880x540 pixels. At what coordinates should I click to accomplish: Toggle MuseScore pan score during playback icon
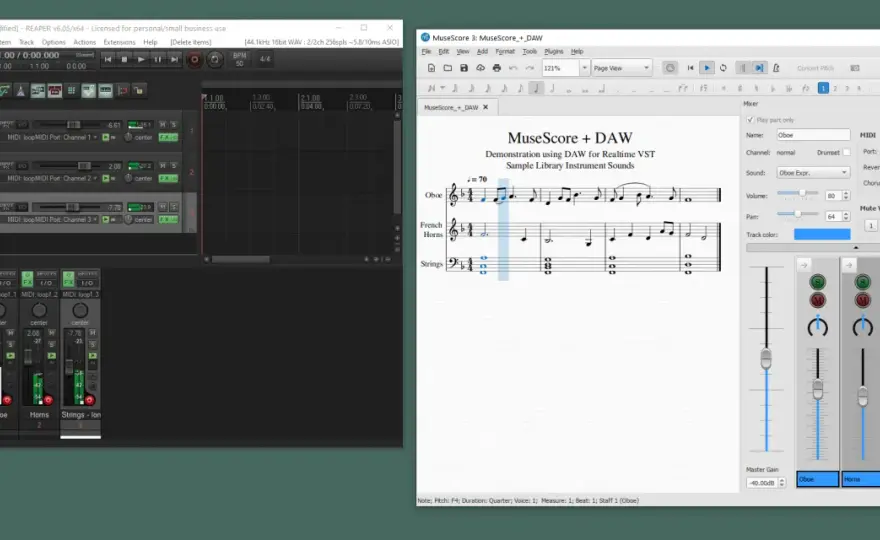759,68
